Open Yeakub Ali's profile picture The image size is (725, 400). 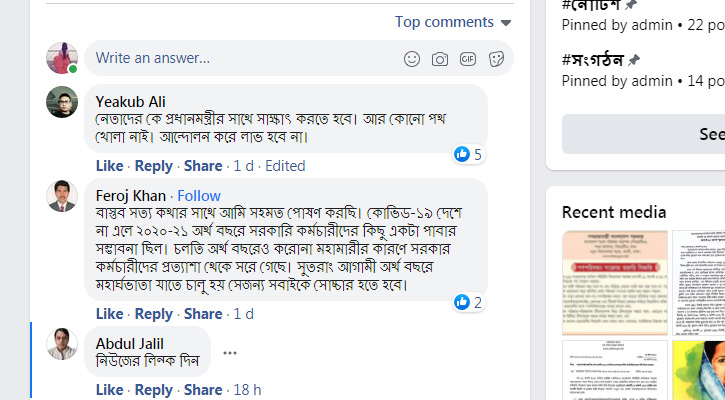(62, 102)
